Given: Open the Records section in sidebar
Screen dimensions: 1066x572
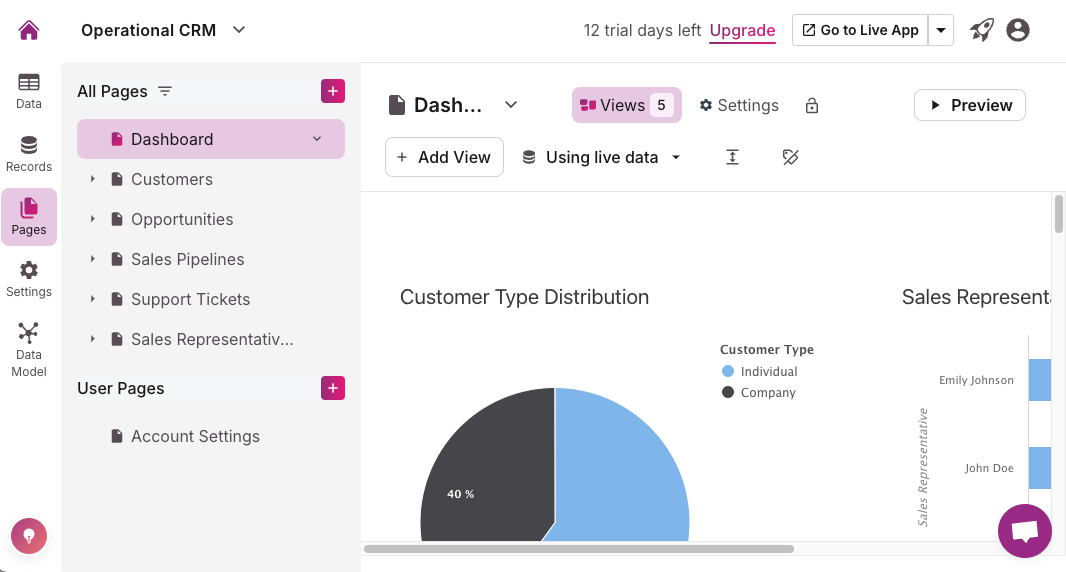Looking at the screenshot, I should (29, 154).
